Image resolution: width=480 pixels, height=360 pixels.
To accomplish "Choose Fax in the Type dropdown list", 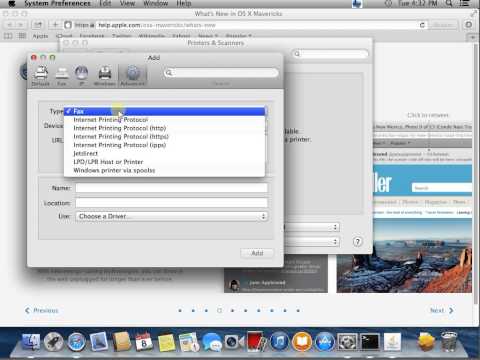I will point(165,111).
